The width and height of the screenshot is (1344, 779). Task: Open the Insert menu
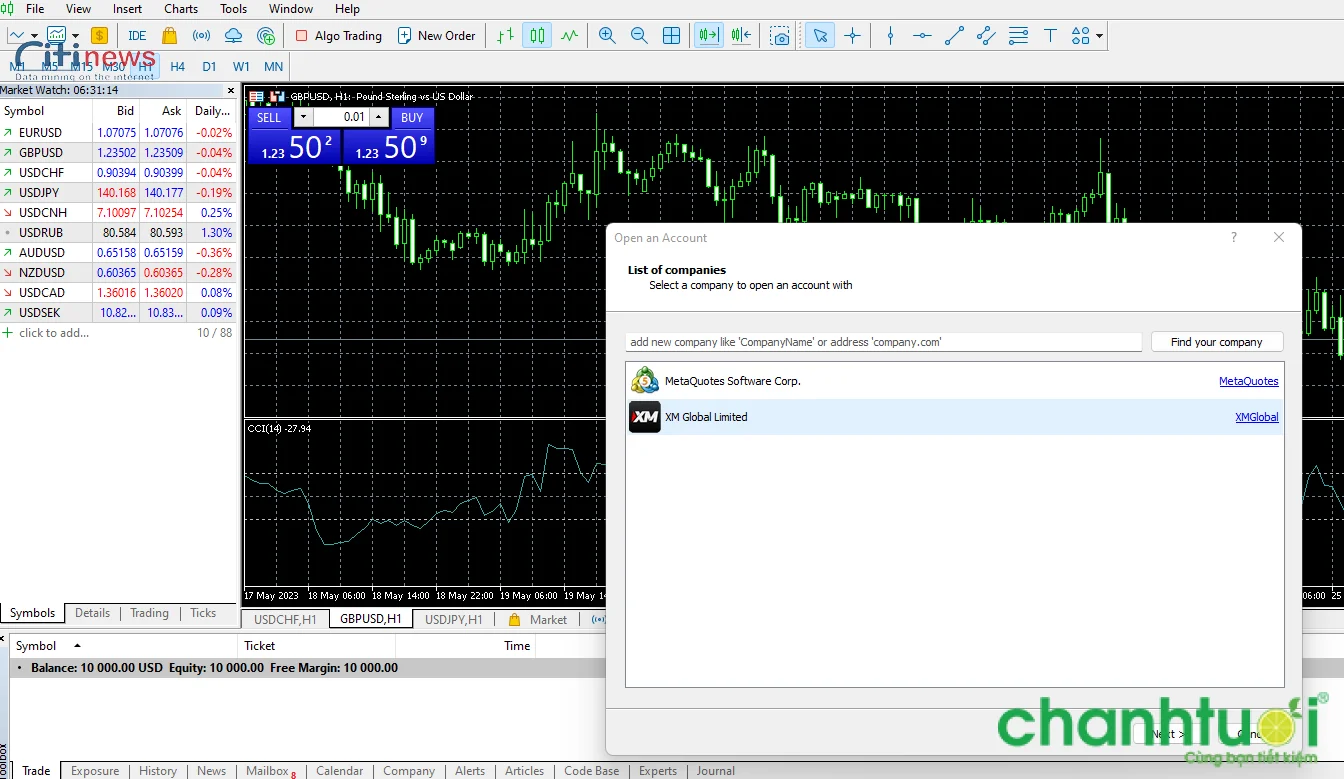127,9
